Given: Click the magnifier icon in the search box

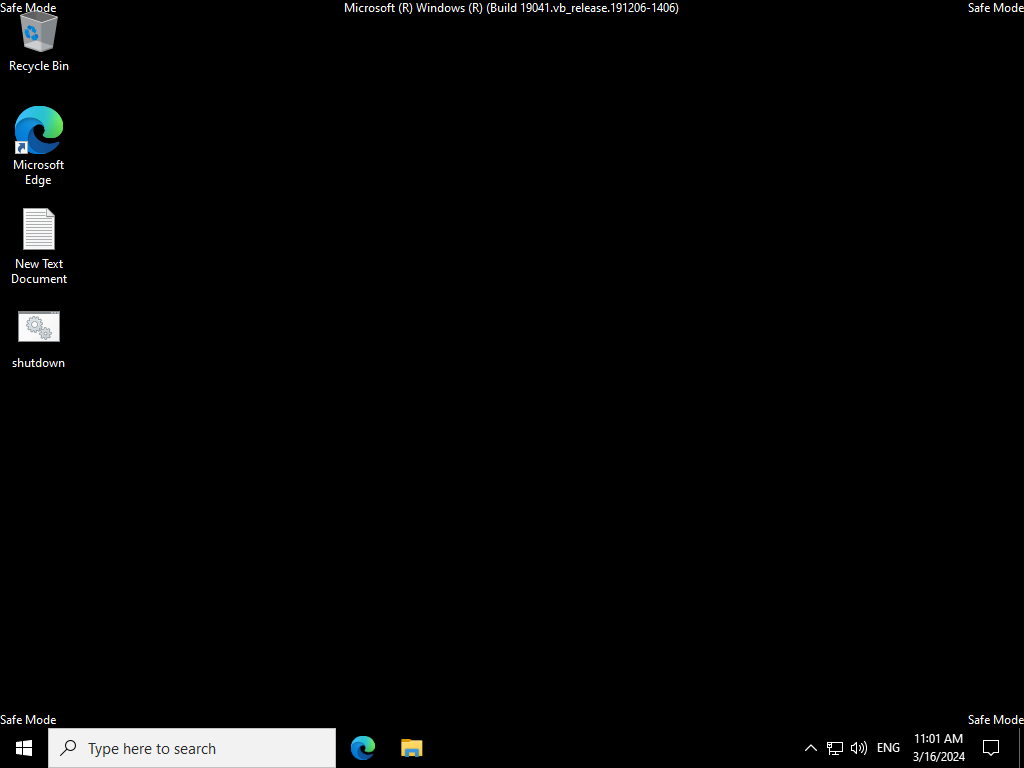Looking at the screenshot, I should 68,748.
